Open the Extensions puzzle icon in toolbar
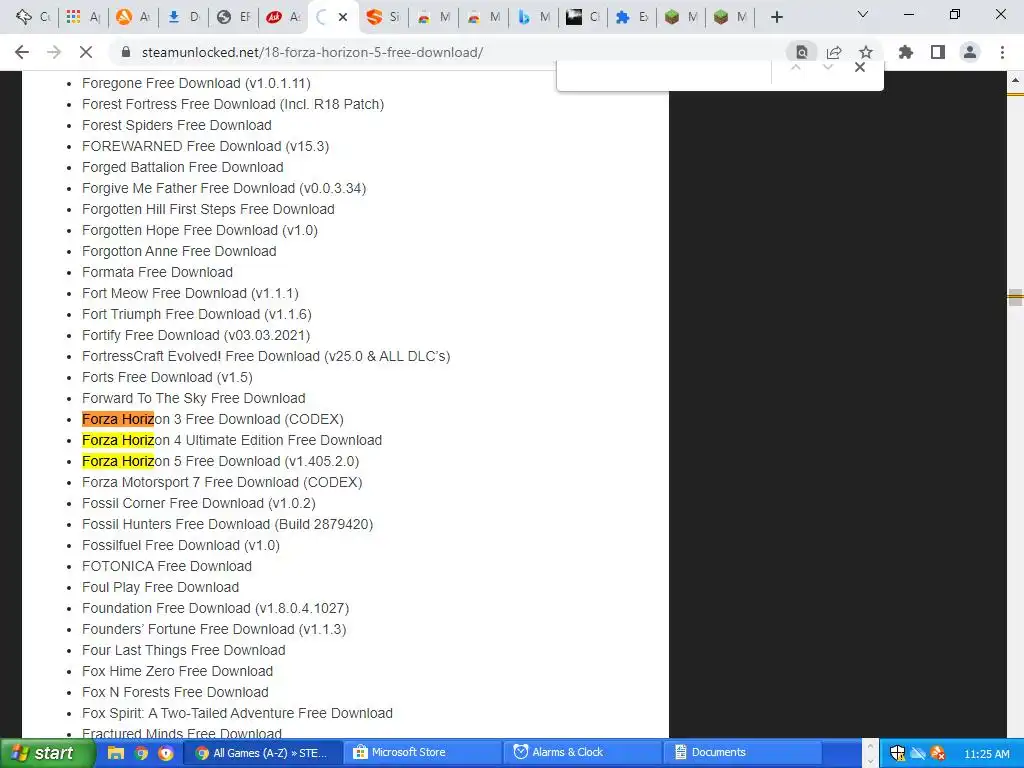This screenshot has width=1024, height=768. pos(905,52)
